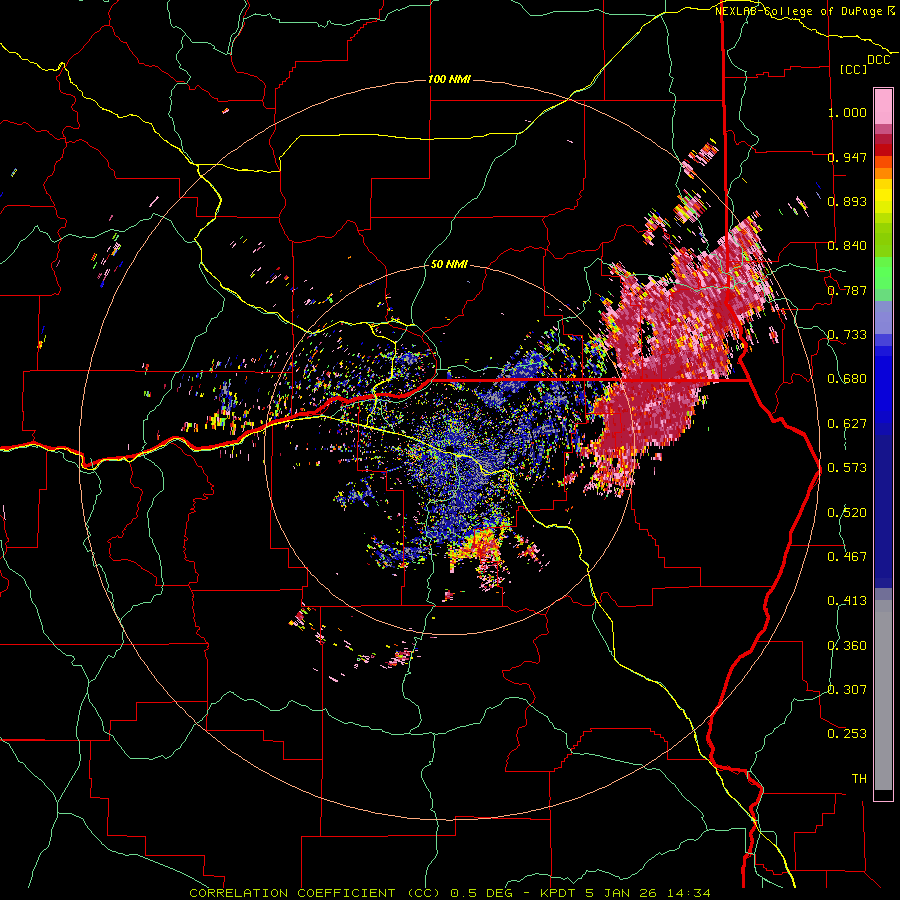Select the DCC label above the color bar

[x=878, y=60]
